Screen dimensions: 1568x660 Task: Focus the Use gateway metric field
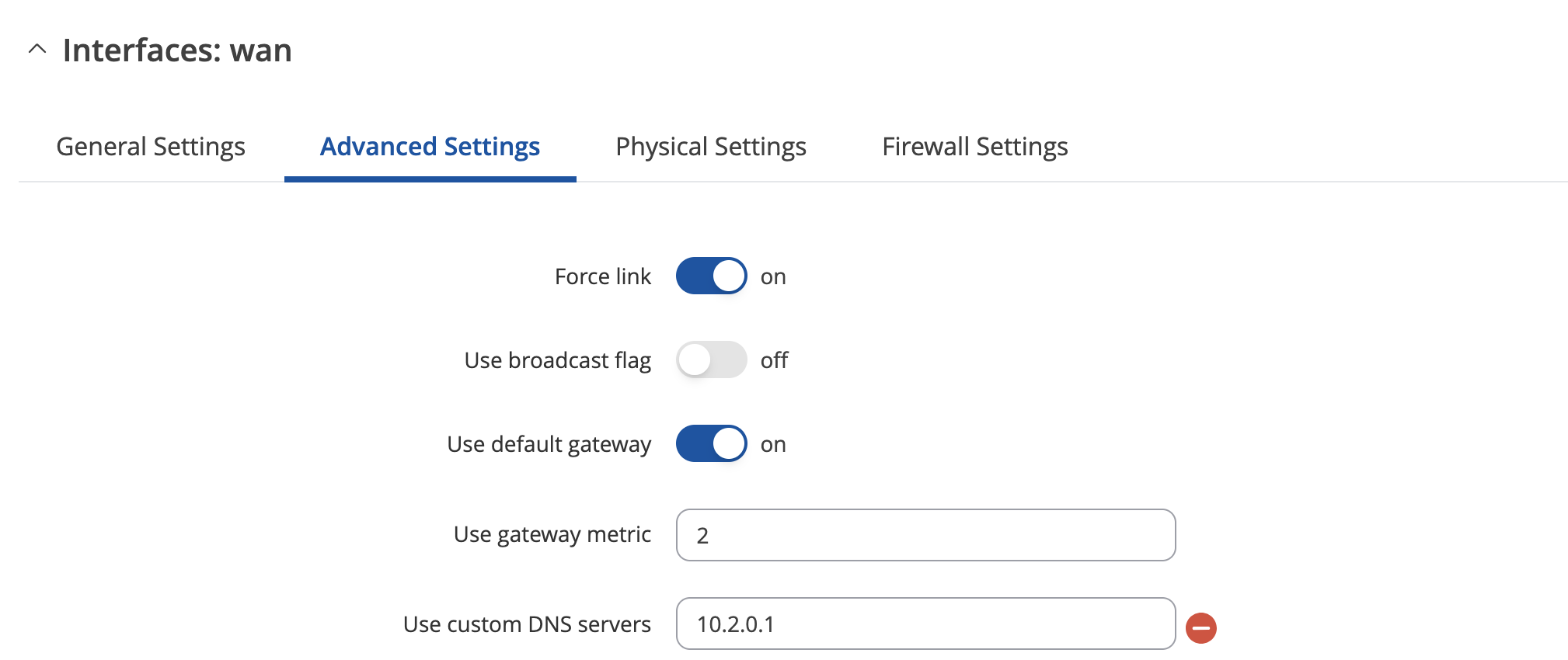pyautogui.click(x=925, y=535)
